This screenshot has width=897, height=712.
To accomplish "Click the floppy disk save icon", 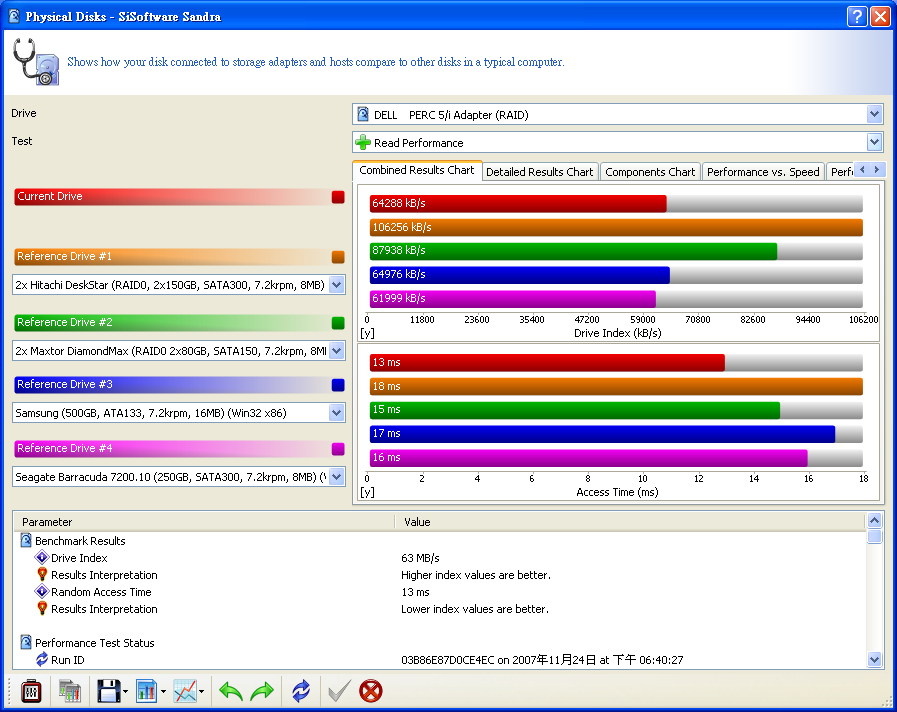I will pos(108,691).
